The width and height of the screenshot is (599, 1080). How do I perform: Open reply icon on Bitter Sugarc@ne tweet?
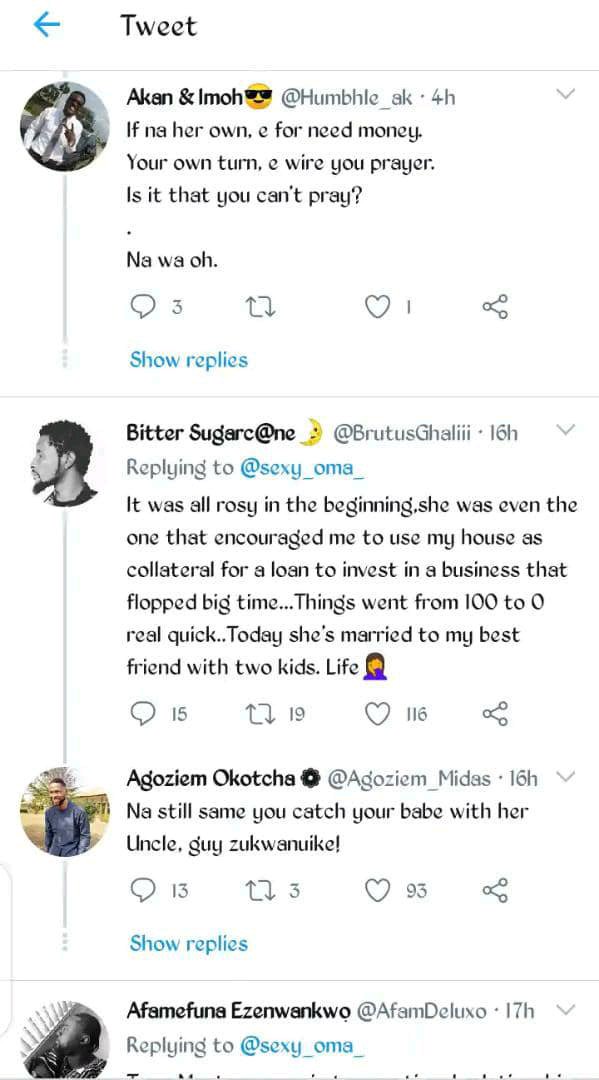(x=143, y=714)
